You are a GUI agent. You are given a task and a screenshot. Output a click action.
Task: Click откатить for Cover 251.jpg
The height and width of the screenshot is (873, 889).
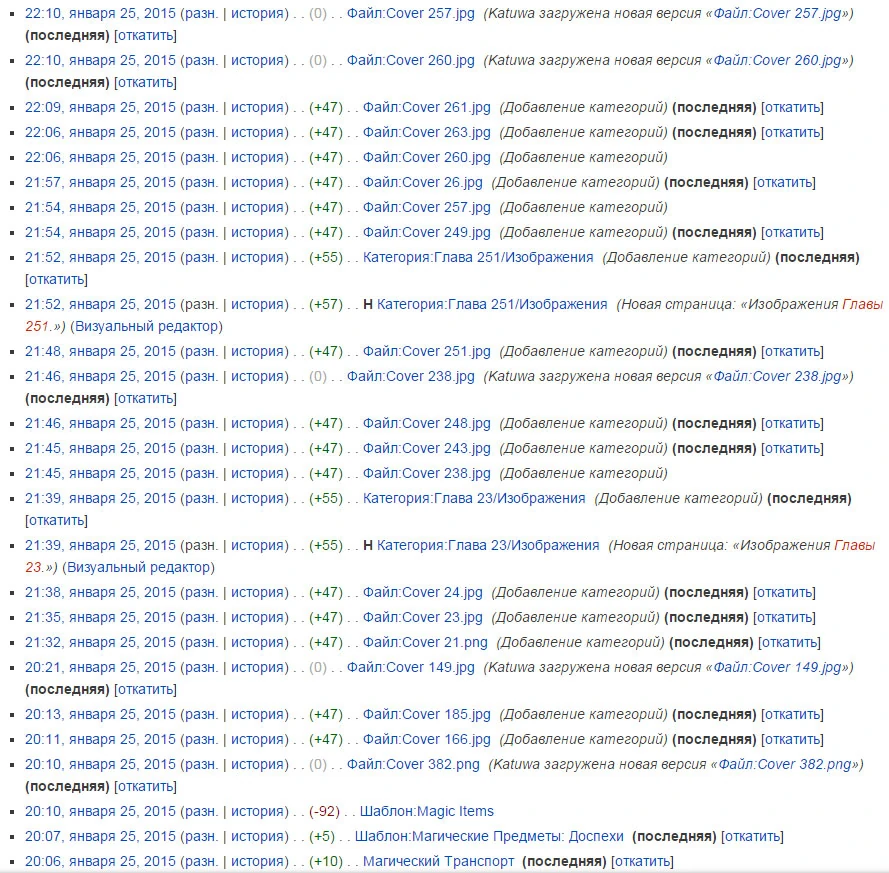pos(792,351)
